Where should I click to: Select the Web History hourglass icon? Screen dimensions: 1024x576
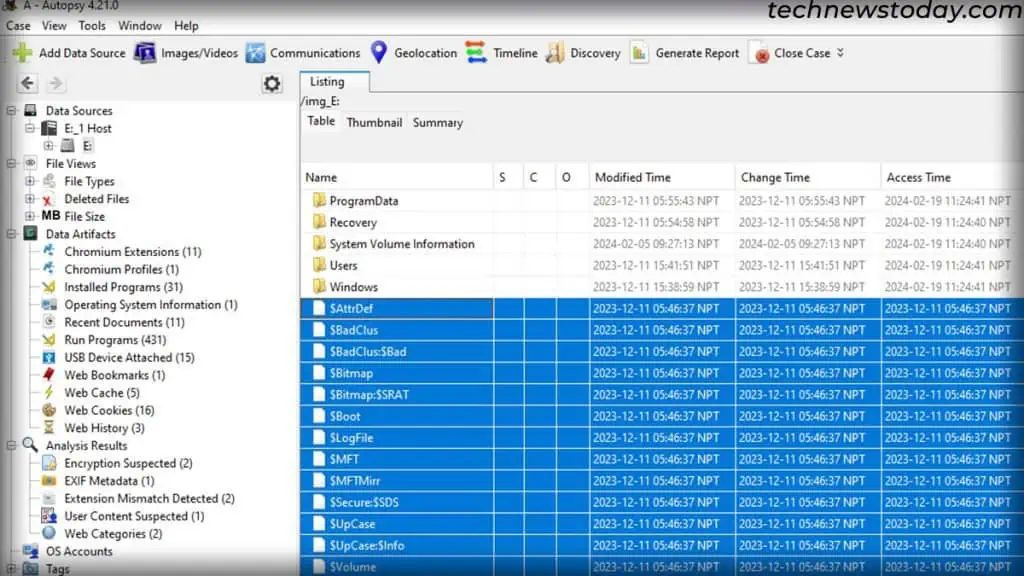tap(49, 428)
